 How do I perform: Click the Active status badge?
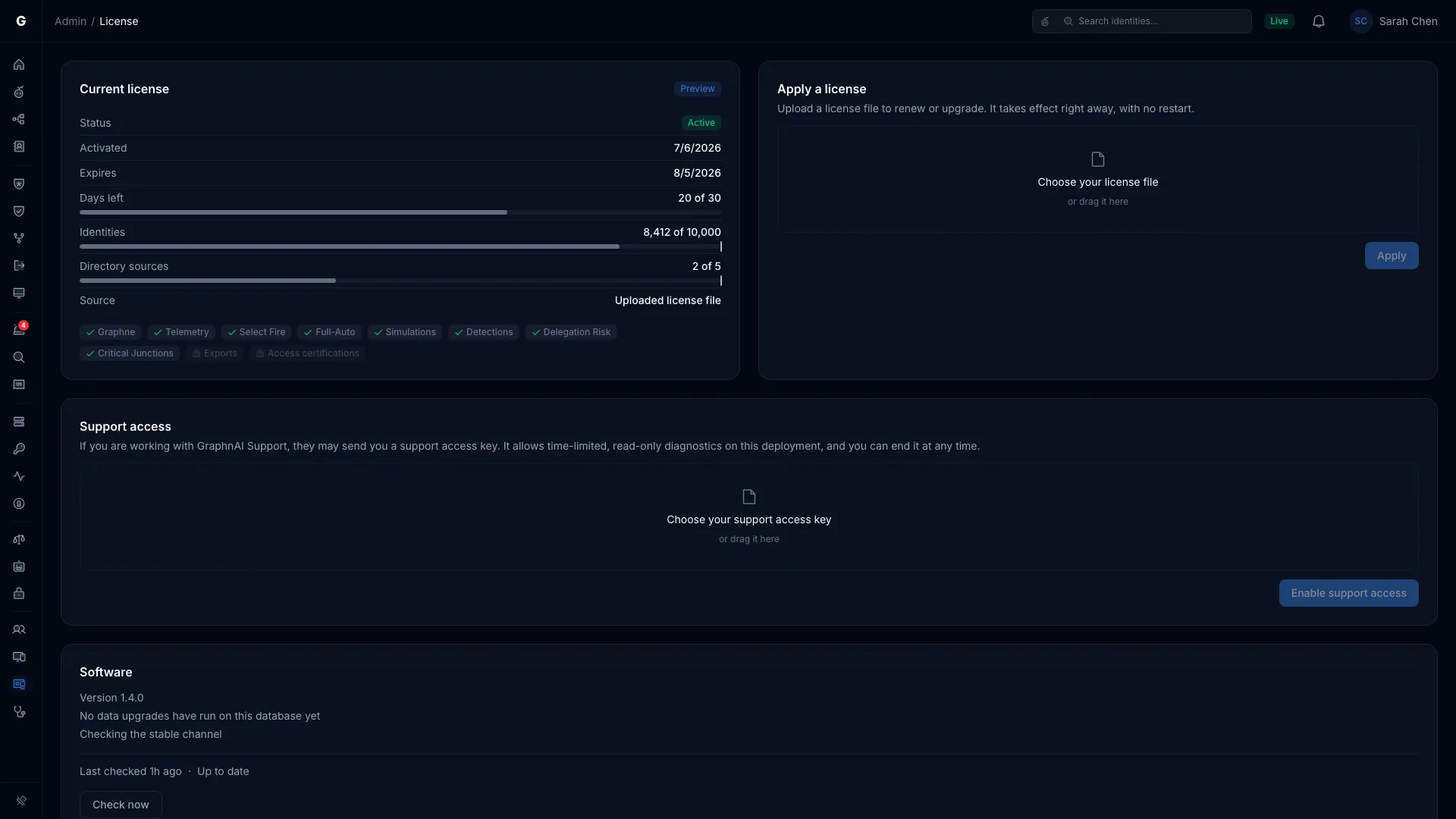(701, 123)
